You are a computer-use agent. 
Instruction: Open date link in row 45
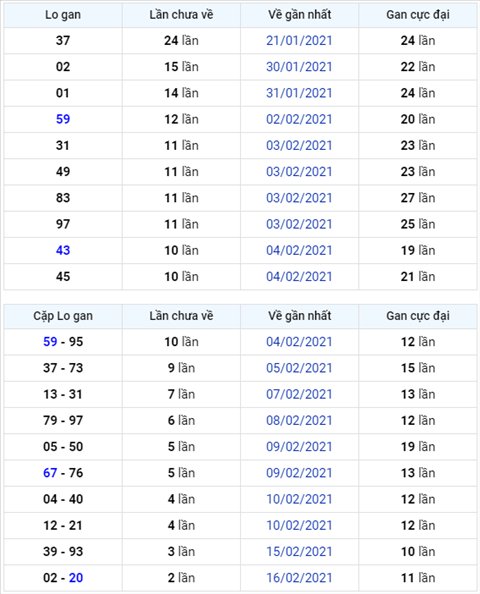(299, 277)
